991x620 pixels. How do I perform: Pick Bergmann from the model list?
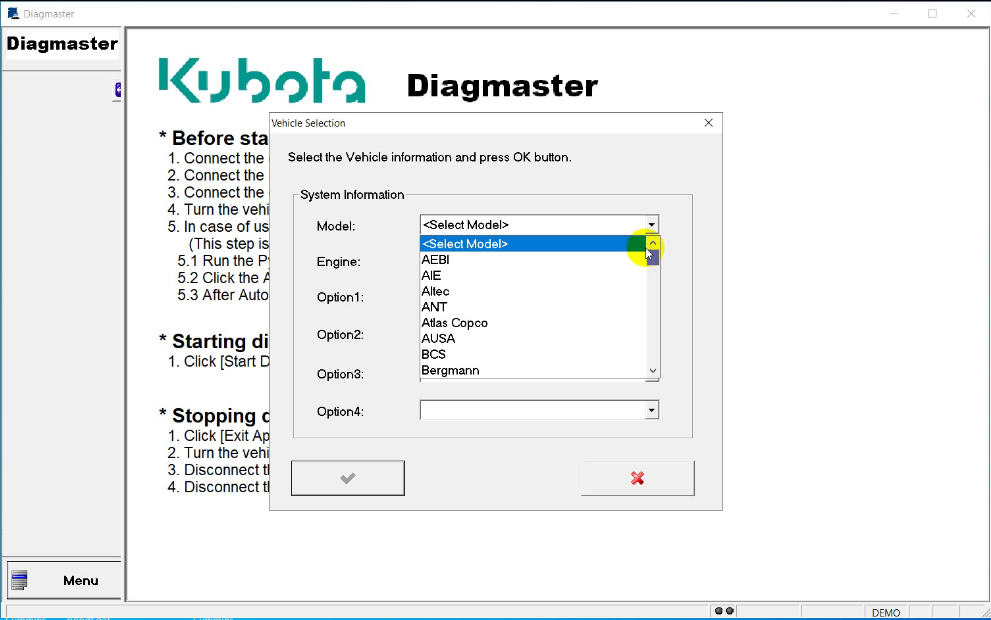coord(450,370)
